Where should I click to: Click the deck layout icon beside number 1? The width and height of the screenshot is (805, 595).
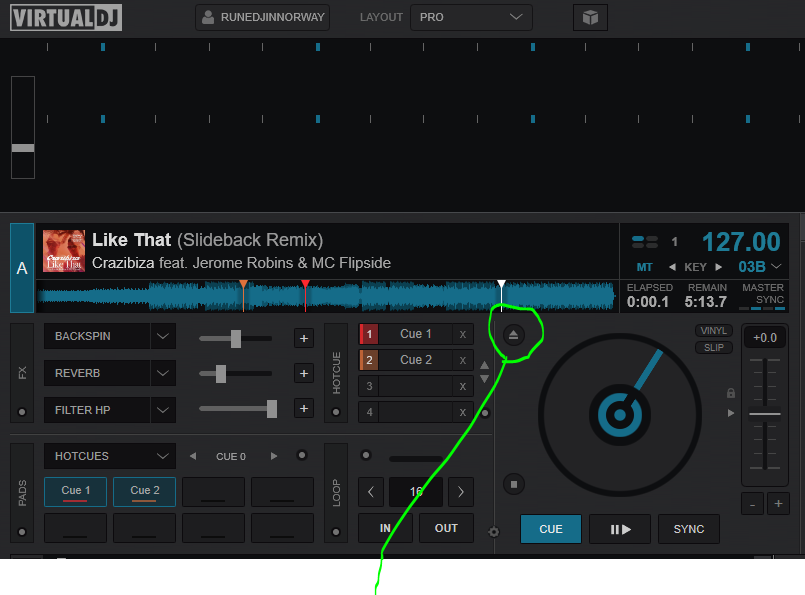[x=645, y=242]
